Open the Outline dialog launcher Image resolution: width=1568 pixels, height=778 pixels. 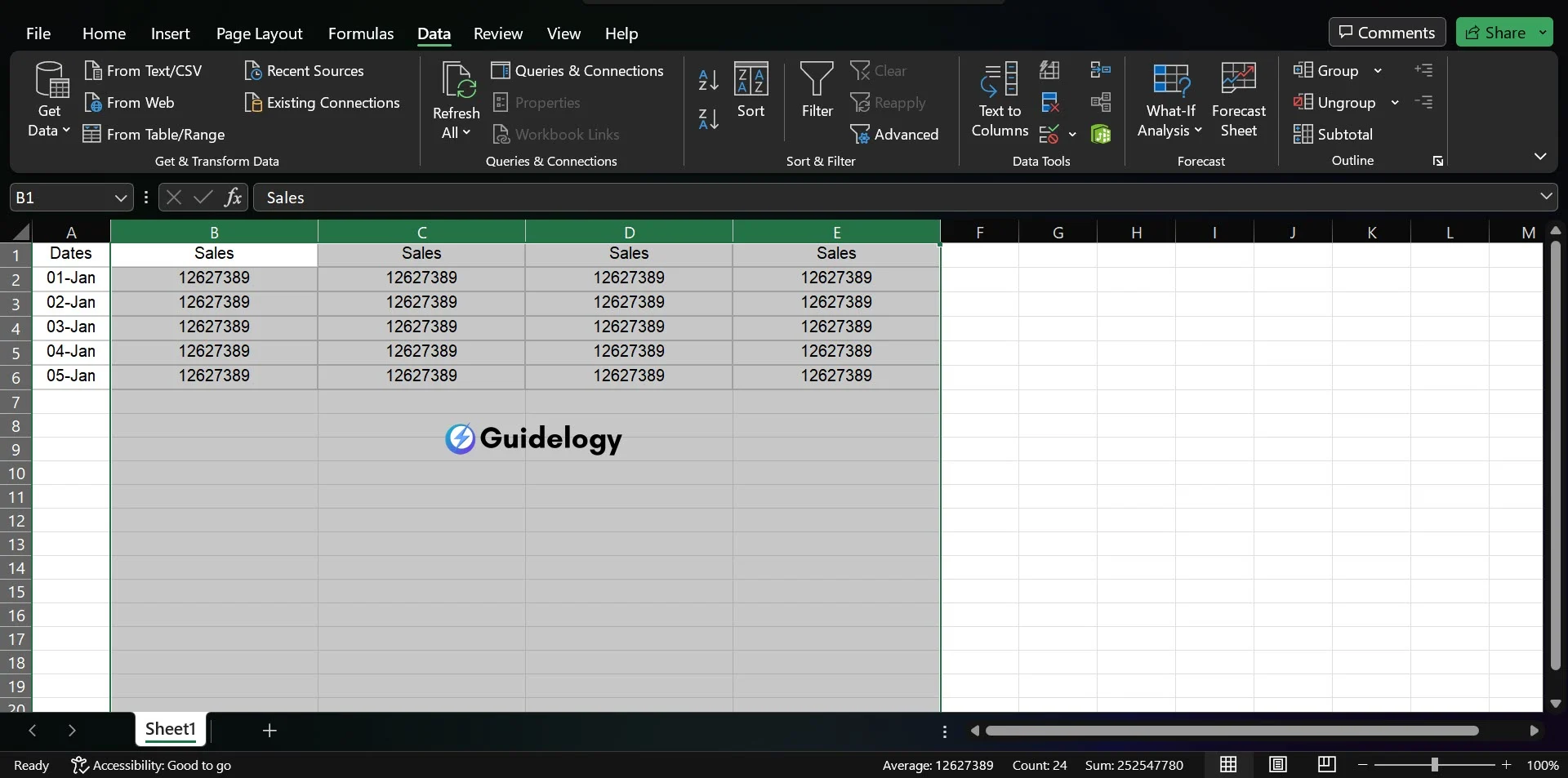tap(1437, 162)
